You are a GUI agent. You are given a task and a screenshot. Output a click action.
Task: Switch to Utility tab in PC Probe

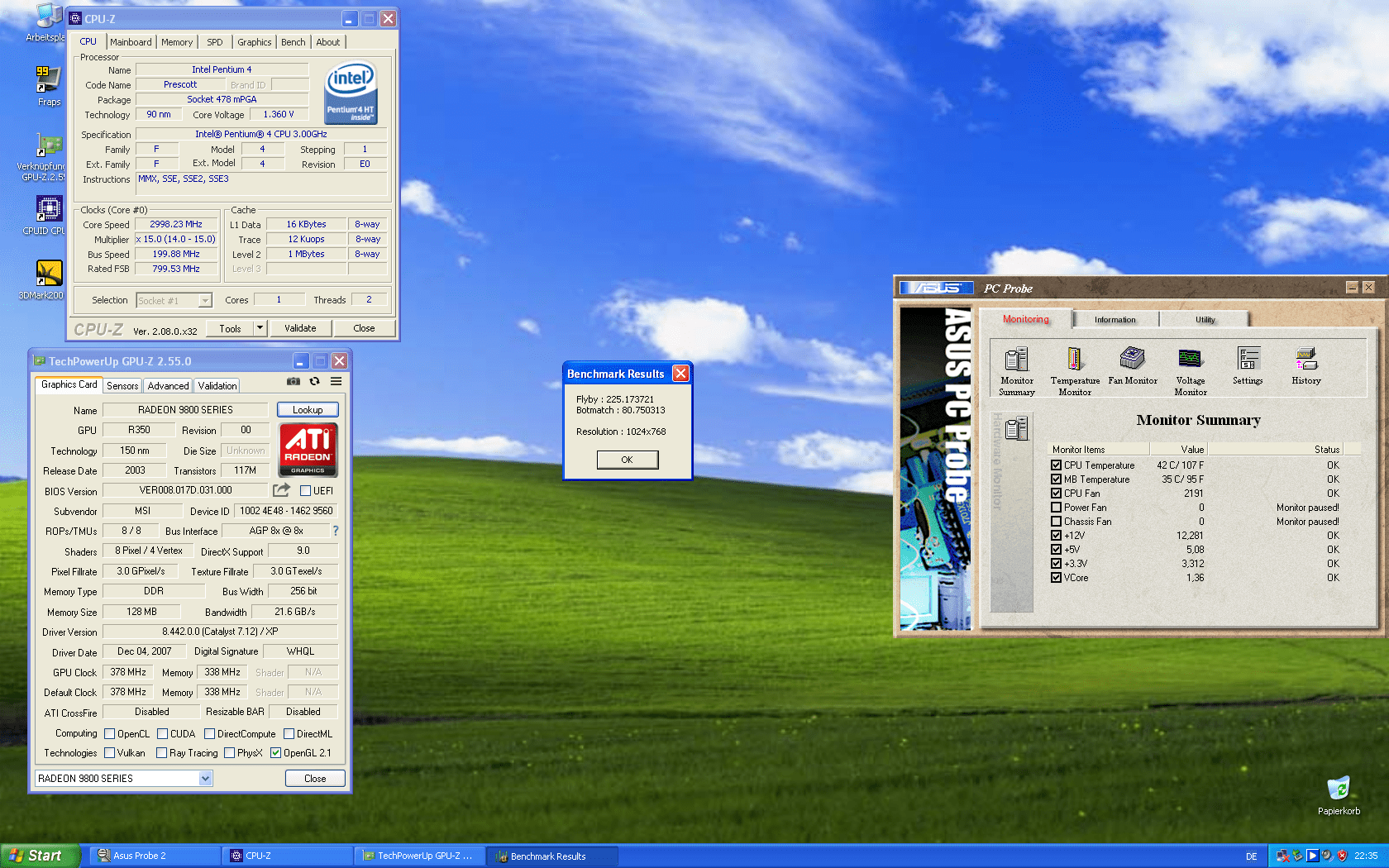[1205, 319]
